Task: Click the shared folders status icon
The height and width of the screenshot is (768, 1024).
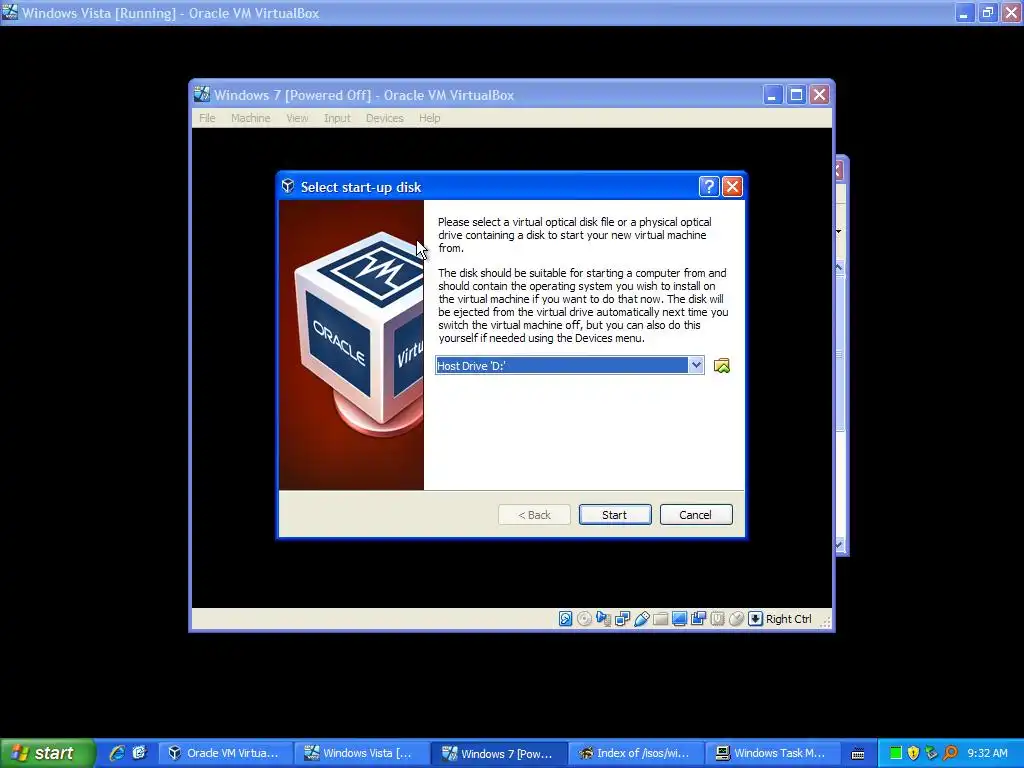Action: pos(660,618)
